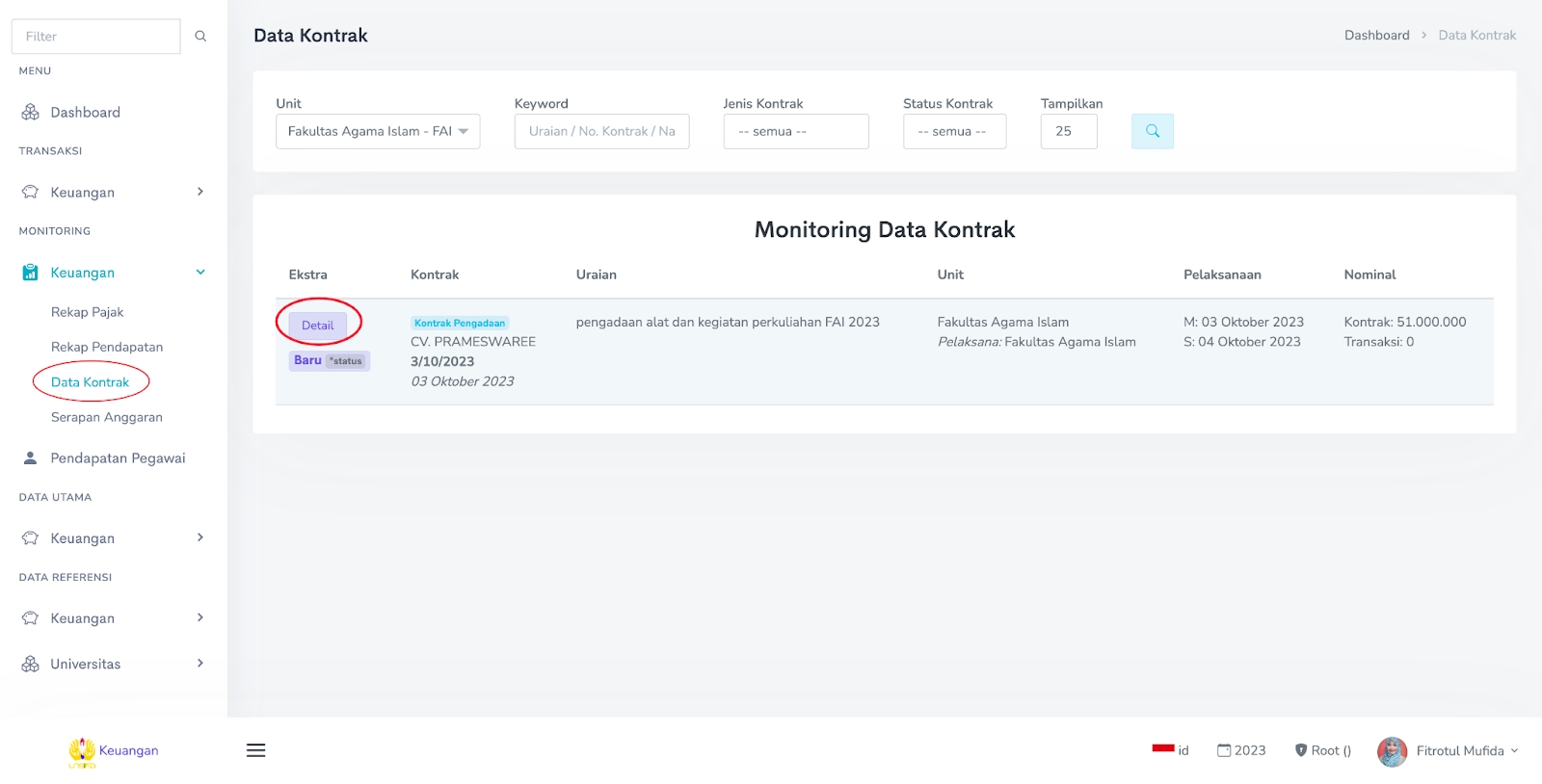Click the Indonesian flag language icon
Screen dimensions: 1542x784
[x=1163, y=749]
